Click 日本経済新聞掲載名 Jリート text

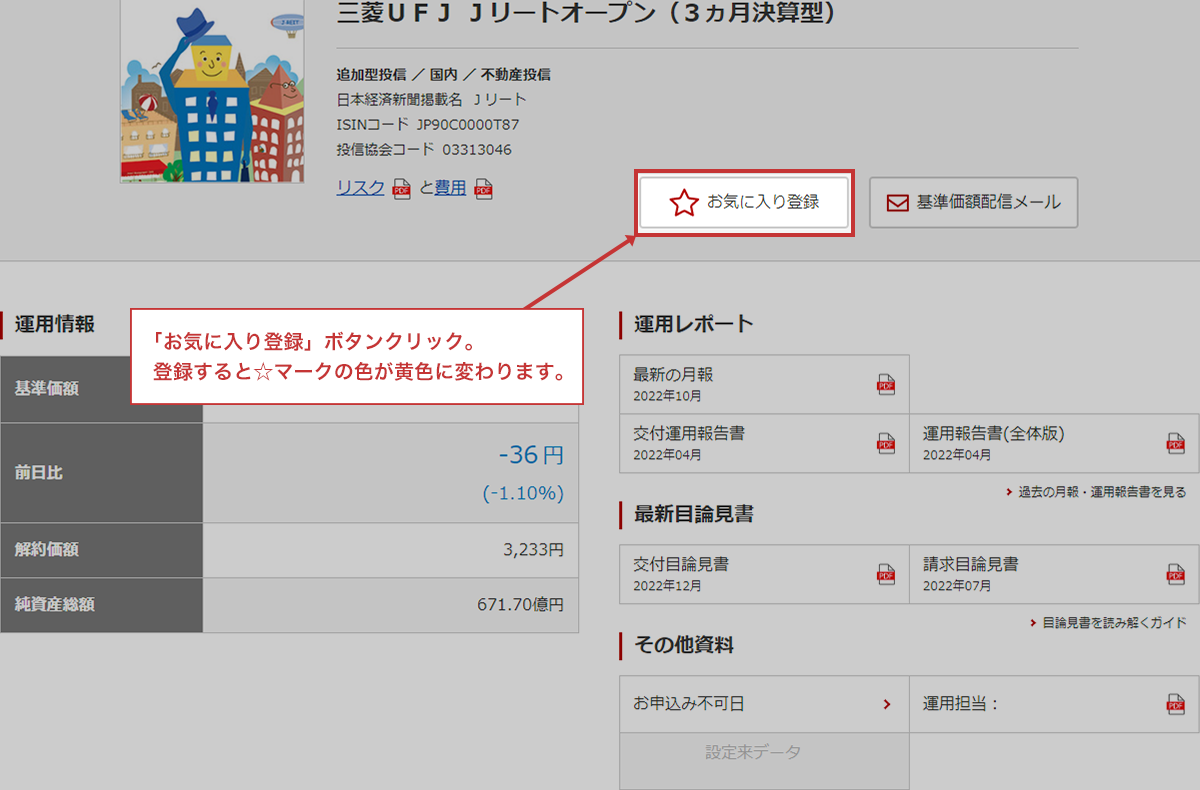pos(432,100)
